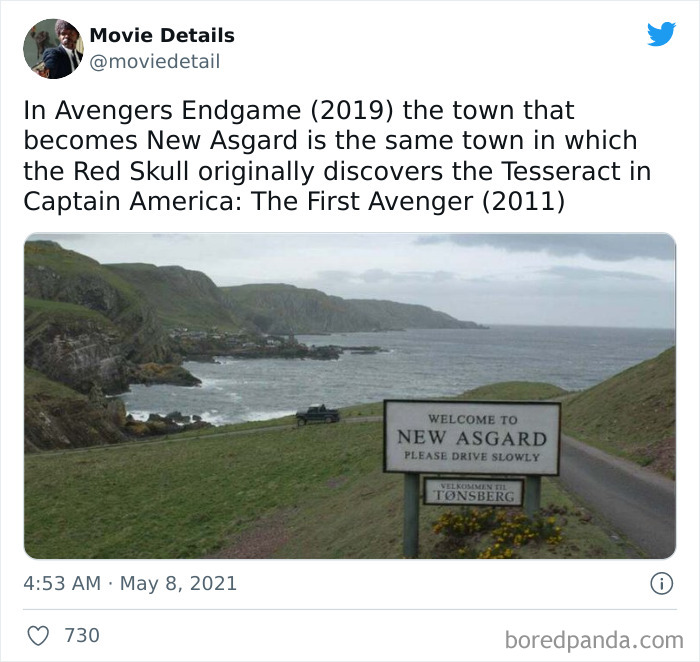Visit the @moviedetail handle link
The height and width of the screenshot is (662, 700).
click(x=154, y=61)
